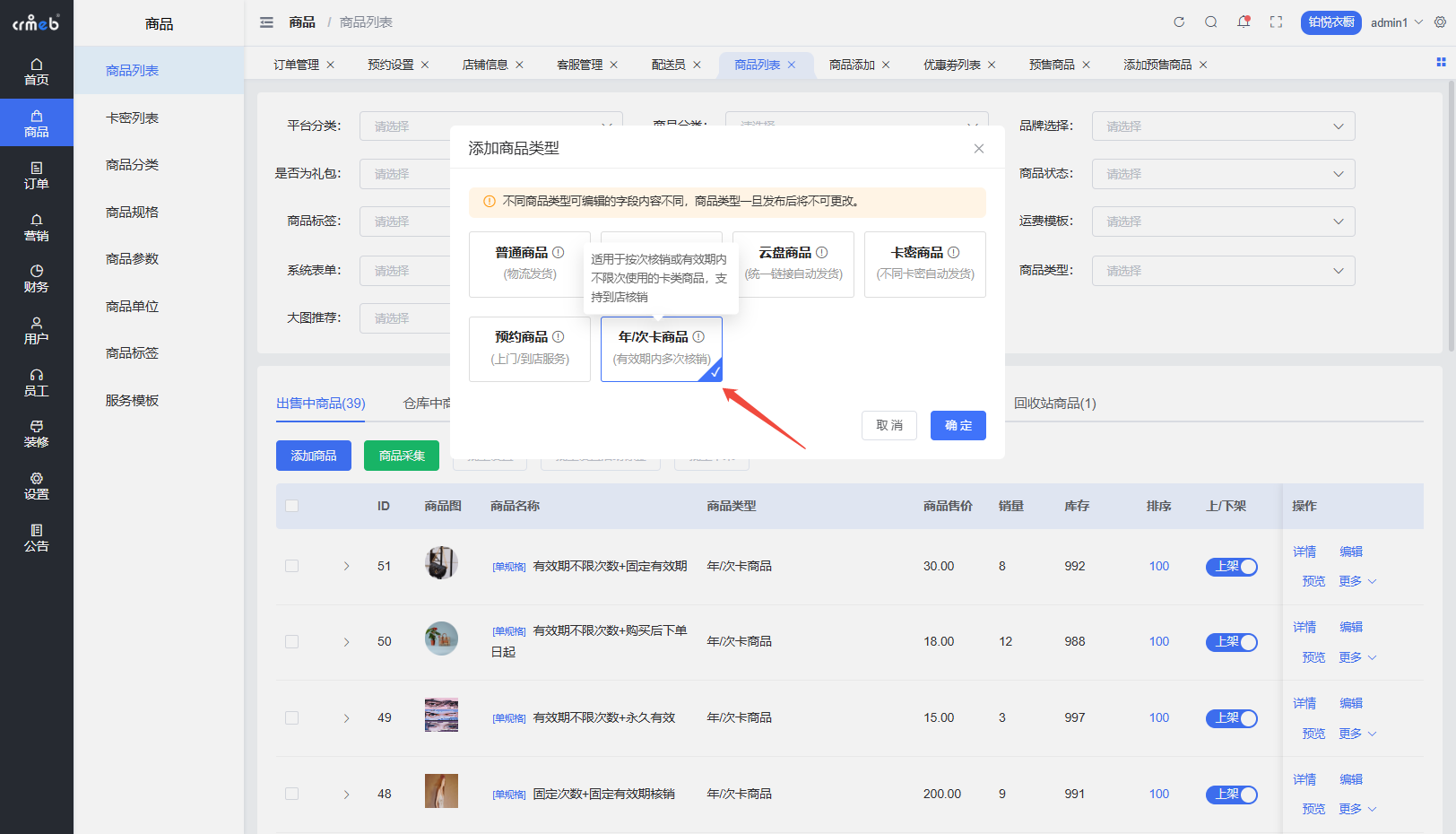Open the 商品状态 dropdown
Image resolution: width=1456 pixels, height=834 pixels.
pyautogui.click(x=1223, y=174)
